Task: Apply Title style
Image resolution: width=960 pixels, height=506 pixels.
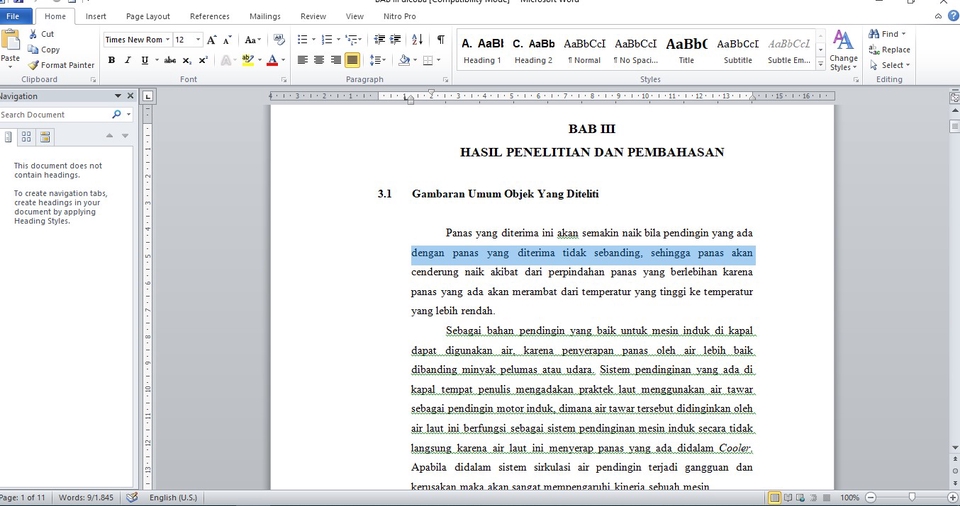Action: pos(686,50)
